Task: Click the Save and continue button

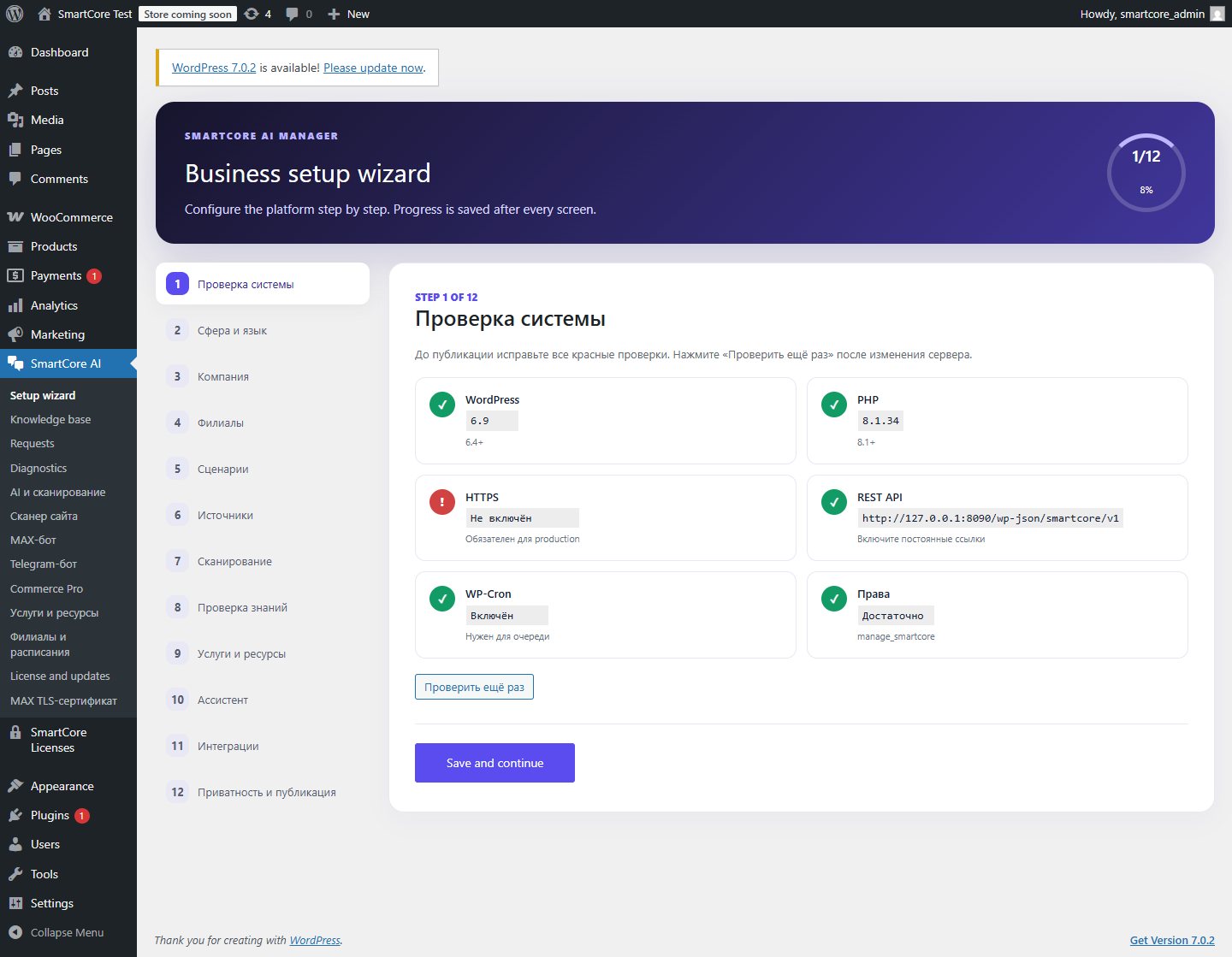Action: [x=495, y=763]
